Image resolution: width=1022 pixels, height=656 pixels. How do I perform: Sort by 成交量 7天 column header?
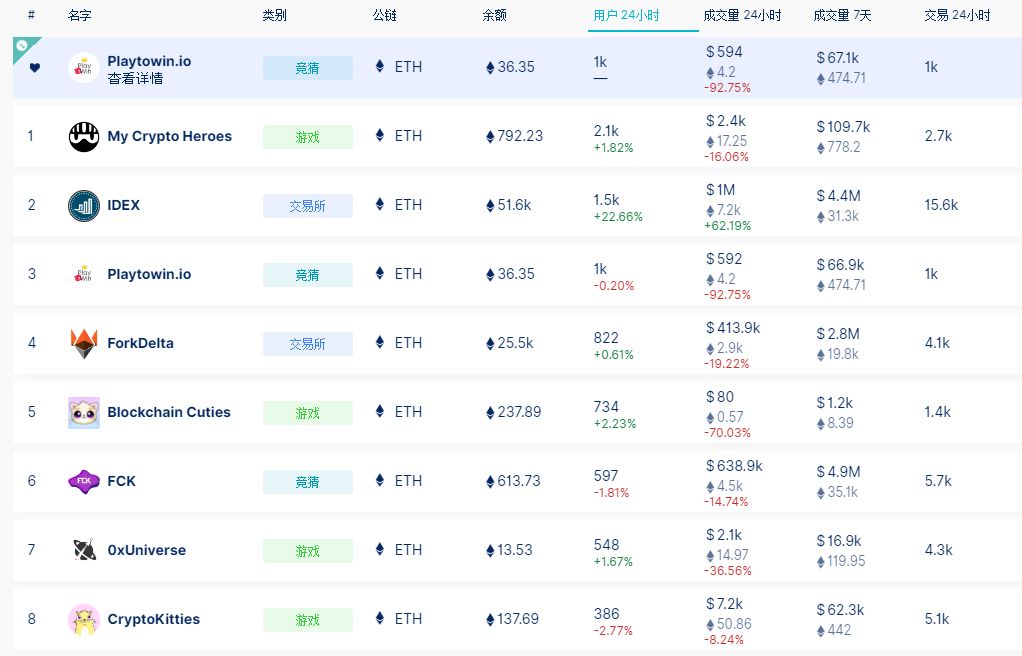842,15
